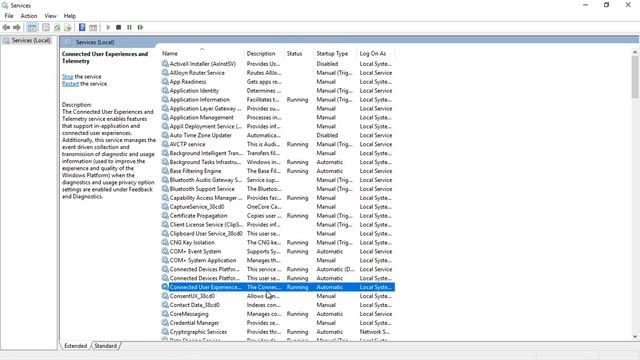Click the scrollbar down arrow
The image size is (640, 360).
[x=635, y=336]
